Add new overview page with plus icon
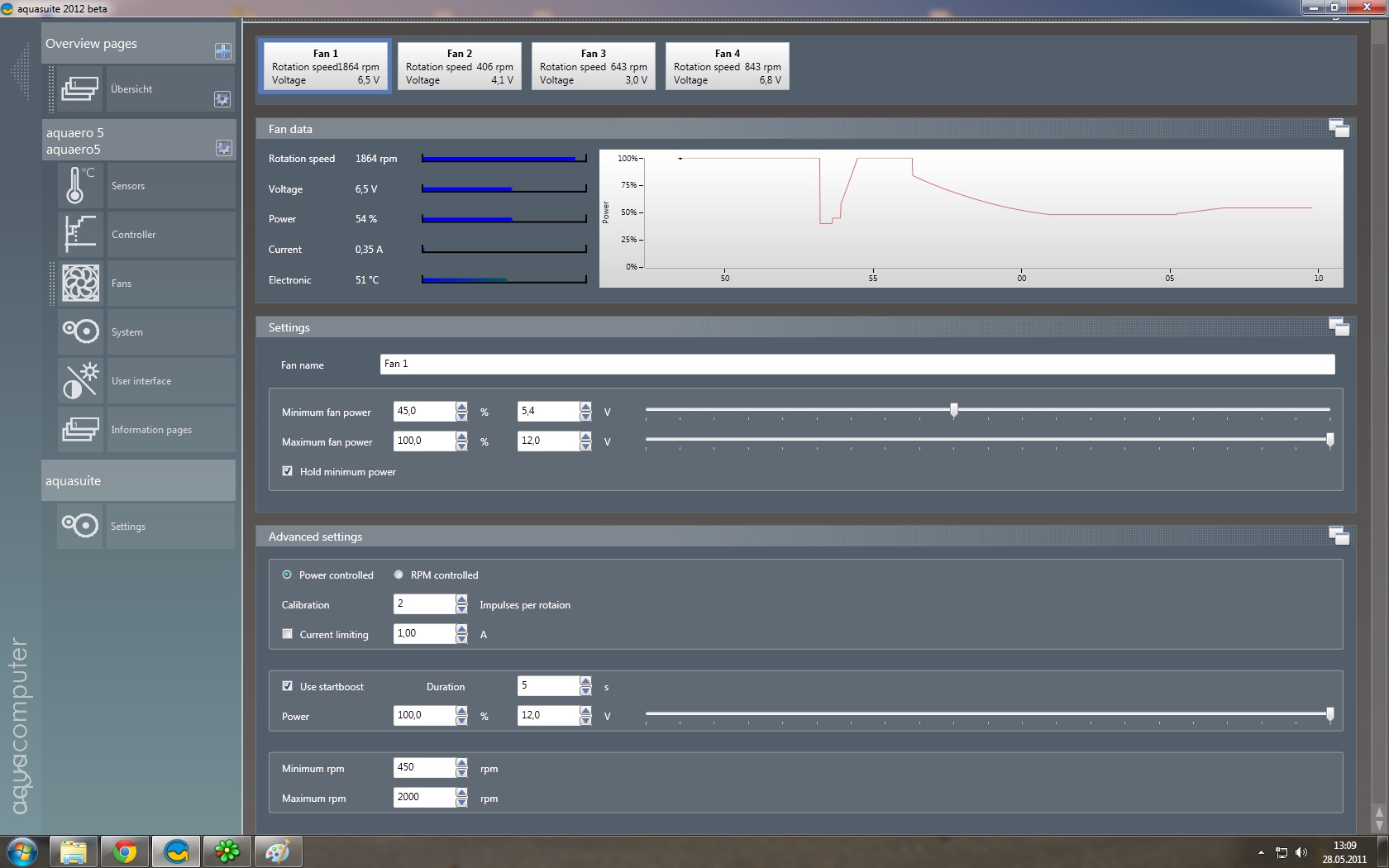This screenshot has height=868, width=1389. pyautogui.click(x=223, y=51)
